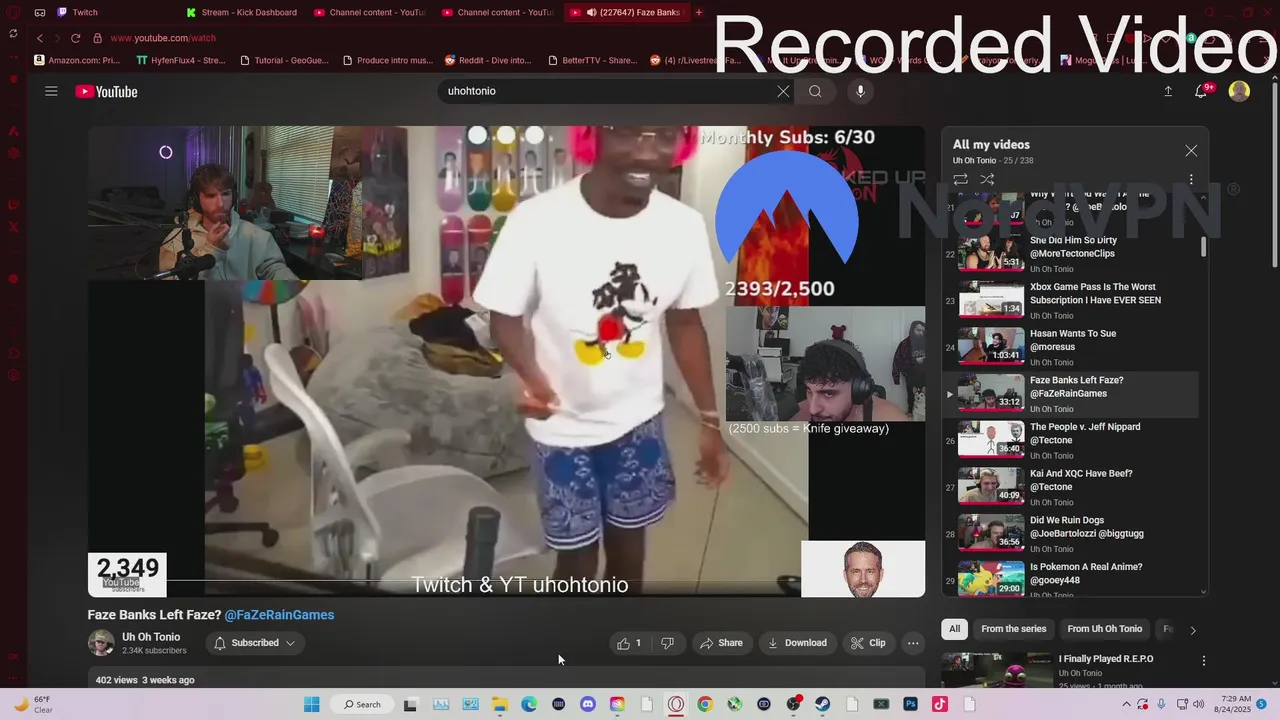This screenshot has width=1280, height=720.
Task: Play She Did Him So Dirty playlist video
Action: click(x=1070, y=254)
